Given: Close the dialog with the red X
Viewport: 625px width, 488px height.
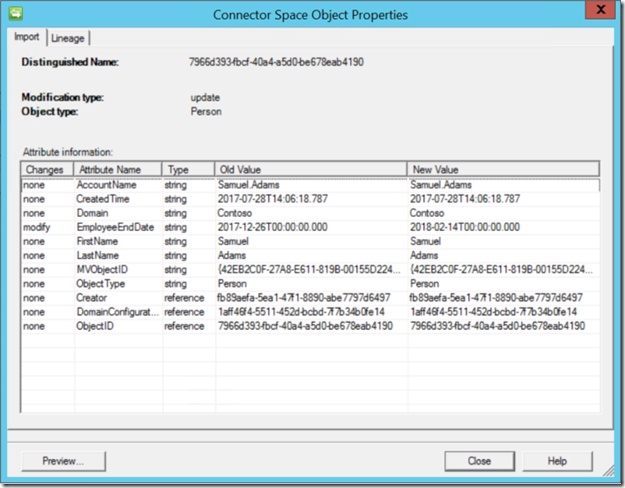Looking at the screenshot, I should (x=600, y=10).
